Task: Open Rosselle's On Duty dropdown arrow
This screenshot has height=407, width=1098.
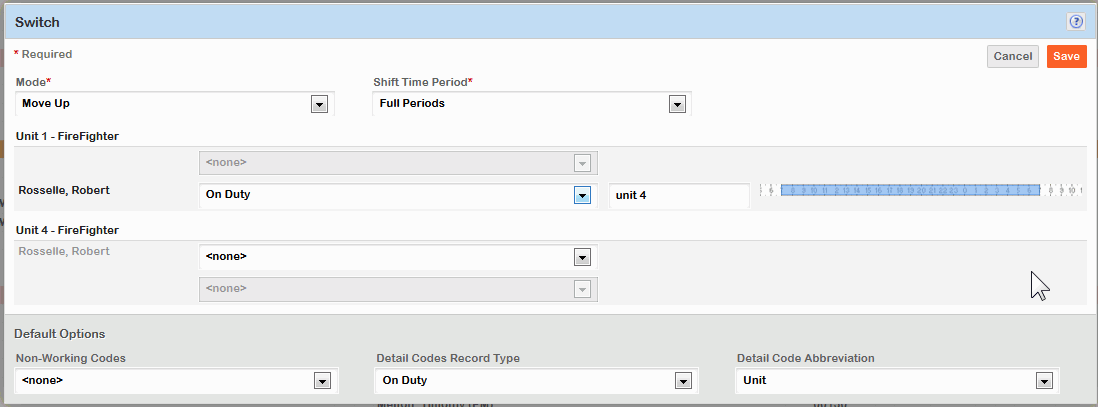Action: [x=582, y=195]
